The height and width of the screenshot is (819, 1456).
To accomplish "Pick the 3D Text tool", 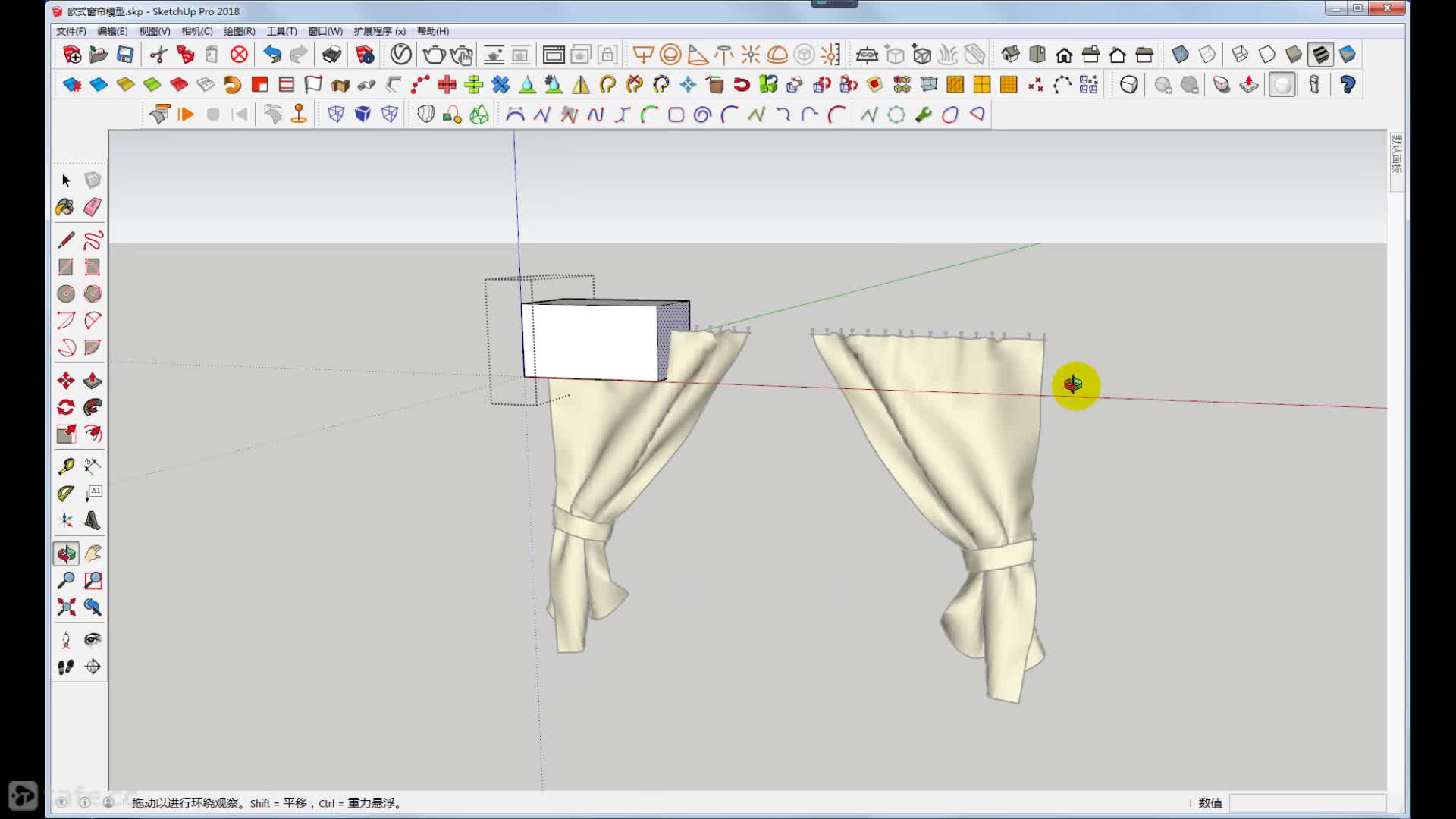I will 93,520.
